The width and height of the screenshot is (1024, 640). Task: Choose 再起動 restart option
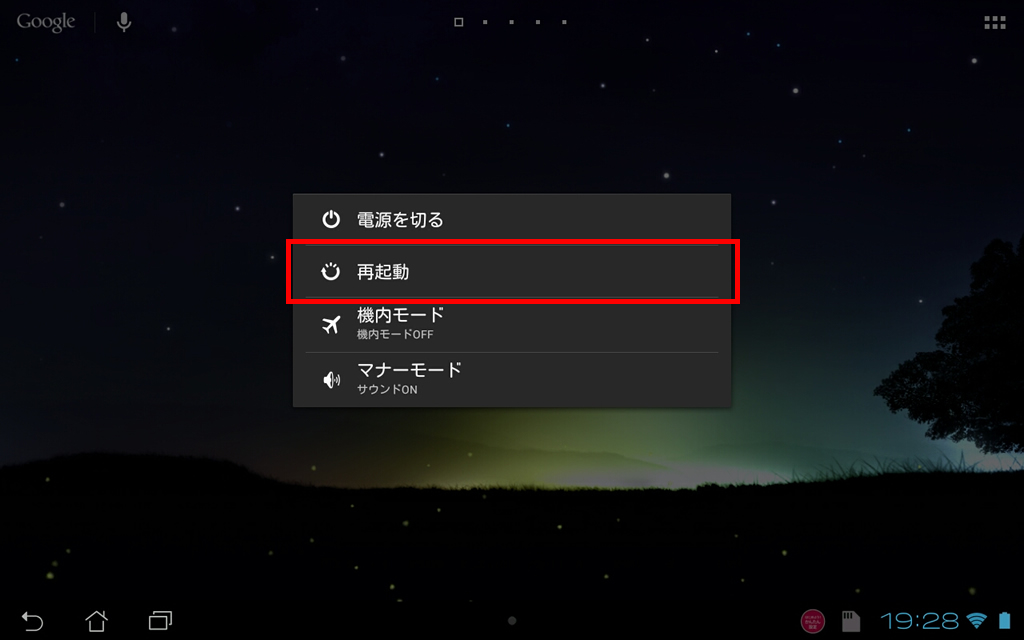pos(511,272)
